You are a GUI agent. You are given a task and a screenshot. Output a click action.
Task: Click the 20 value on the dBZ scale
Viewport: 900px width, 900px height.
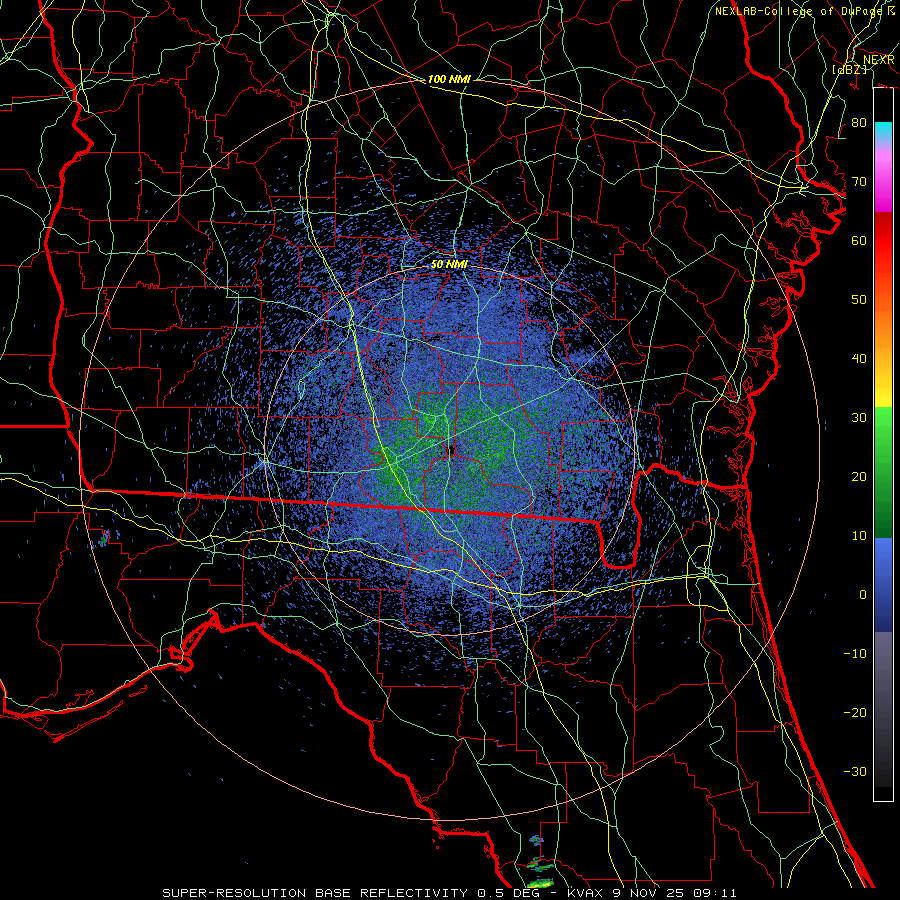pos(859,477)
